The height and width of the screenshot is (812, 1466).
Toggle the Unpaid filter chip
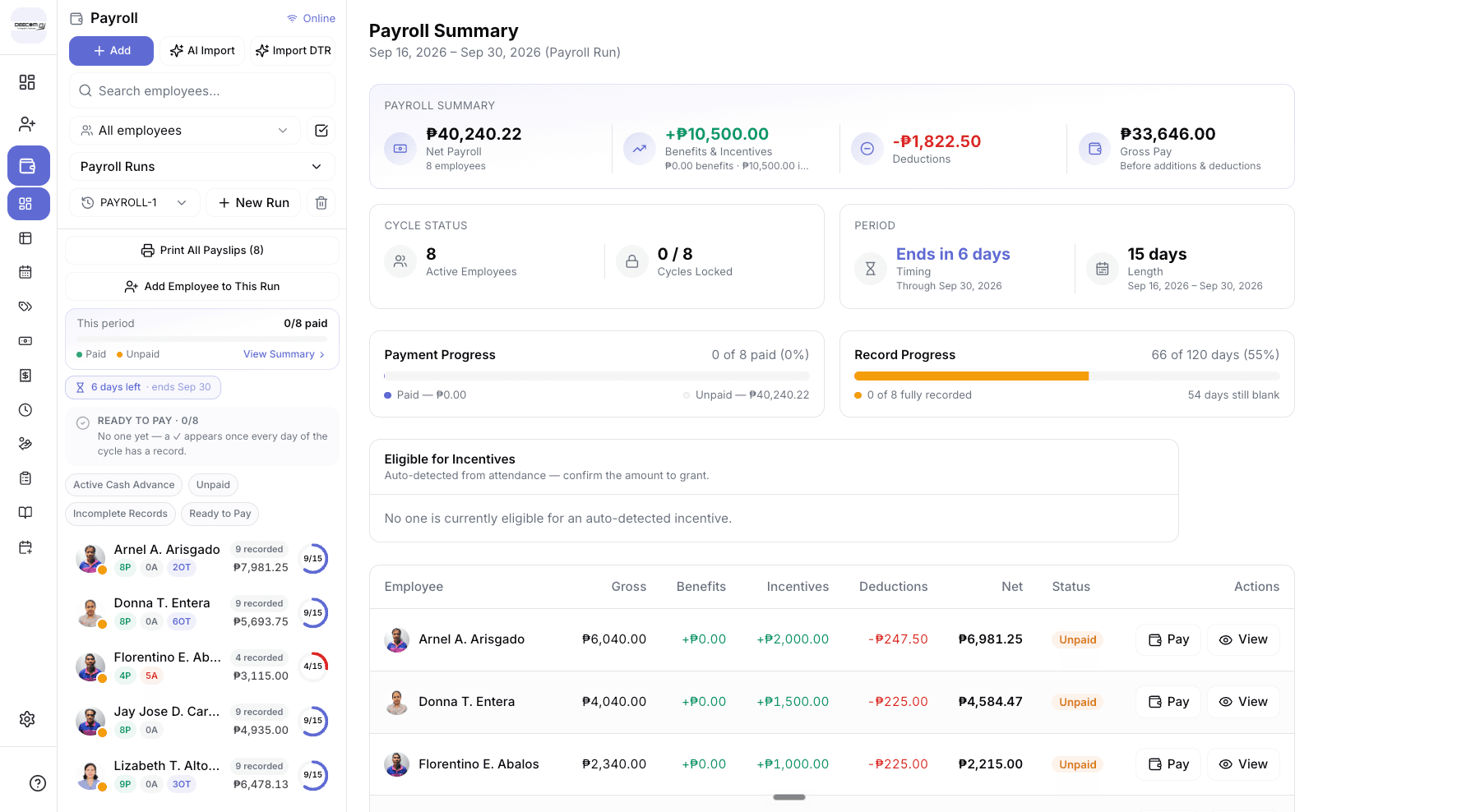pos(213,485)
